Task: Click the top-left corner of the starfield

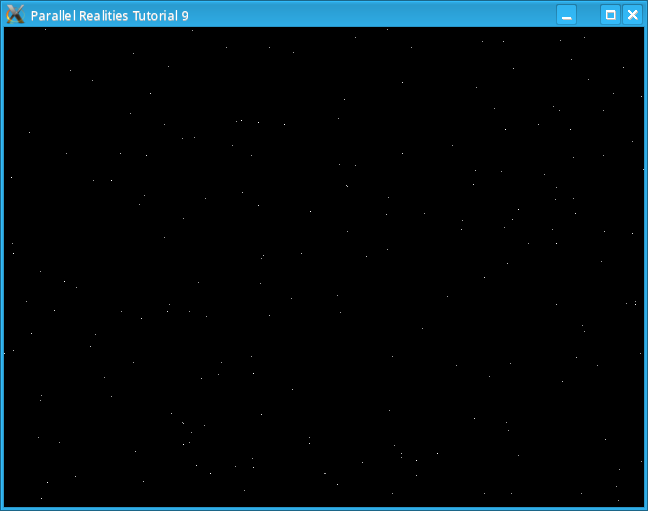Action: click(x=6, y=30)
